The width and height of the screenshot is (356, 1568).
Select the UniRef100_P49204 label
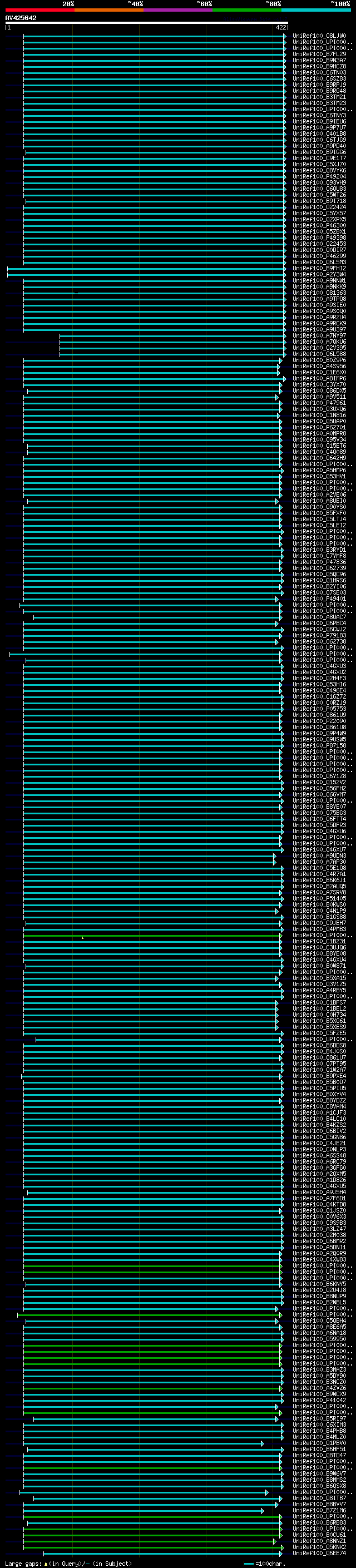coord(319,176)
